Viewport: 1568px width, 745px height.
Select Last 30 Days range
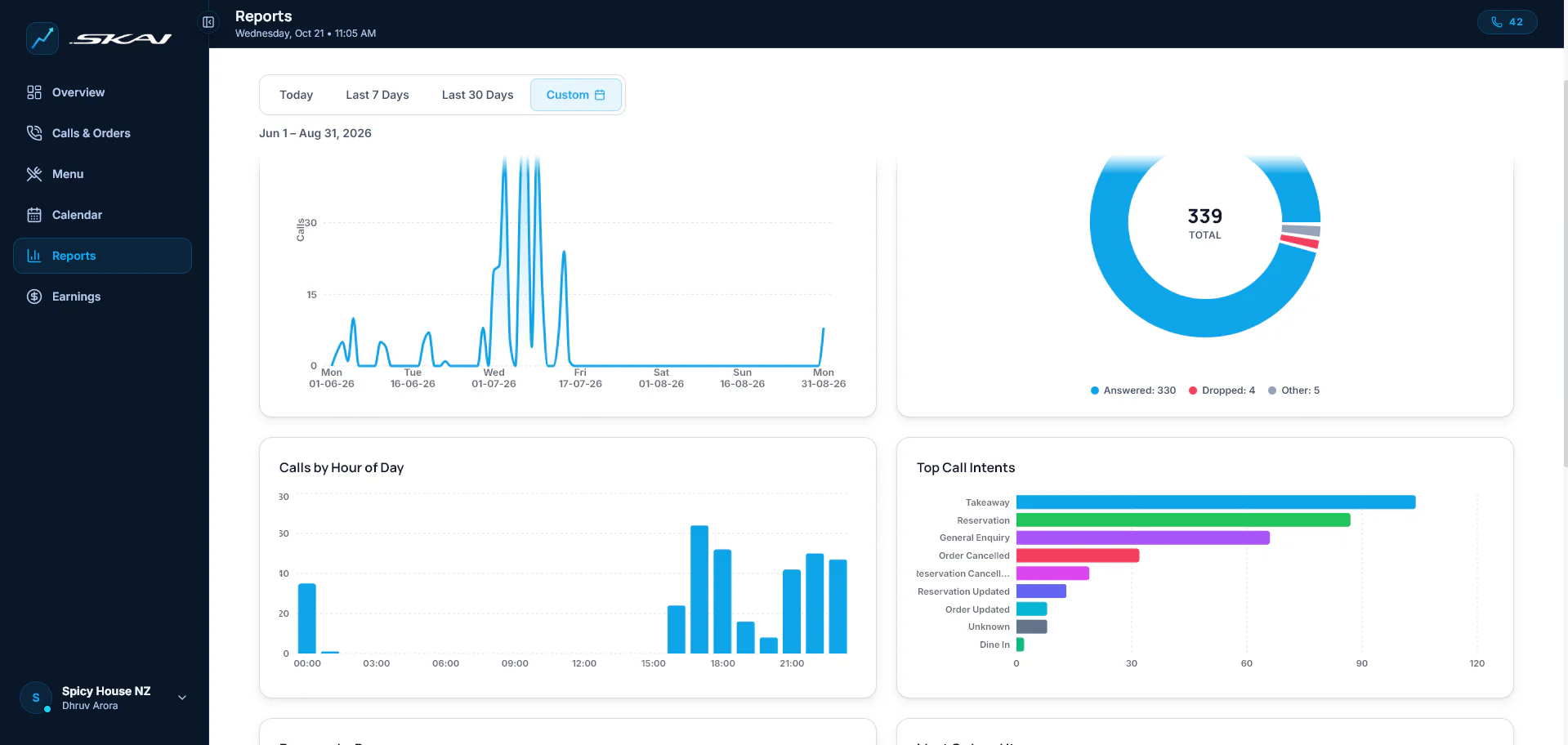477,95
